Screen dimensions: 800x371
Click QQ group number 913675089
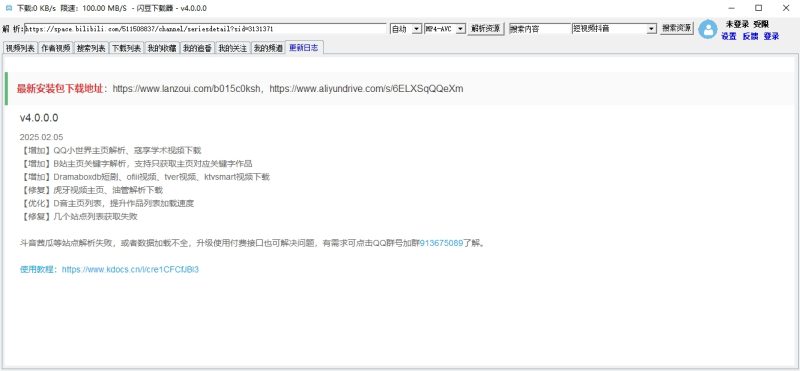point(441,243)
